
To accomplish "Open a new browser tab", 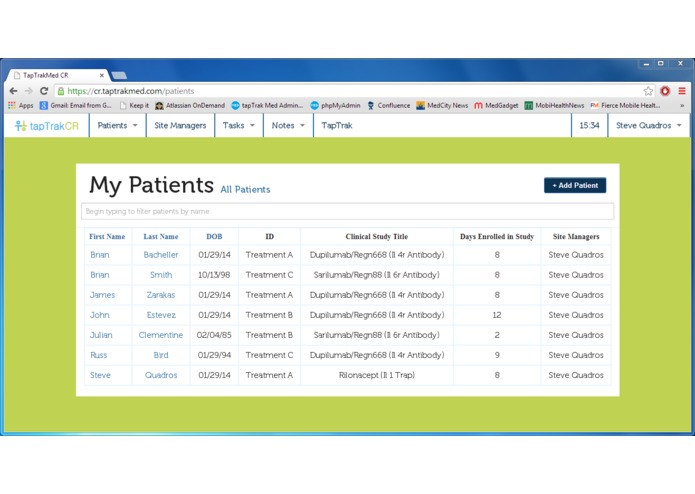I will coord(119,75).
